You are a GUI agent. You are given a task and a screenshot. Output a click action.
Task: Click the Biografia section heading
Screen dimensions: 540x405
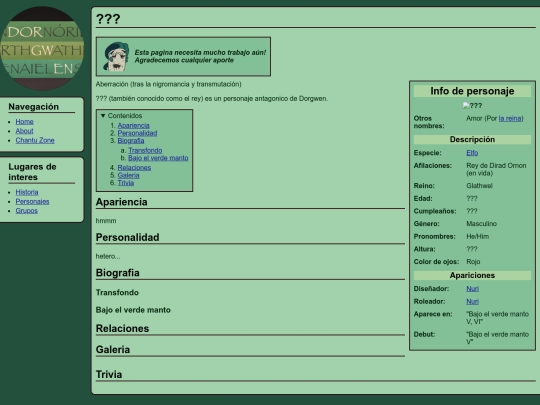[118, 273]
